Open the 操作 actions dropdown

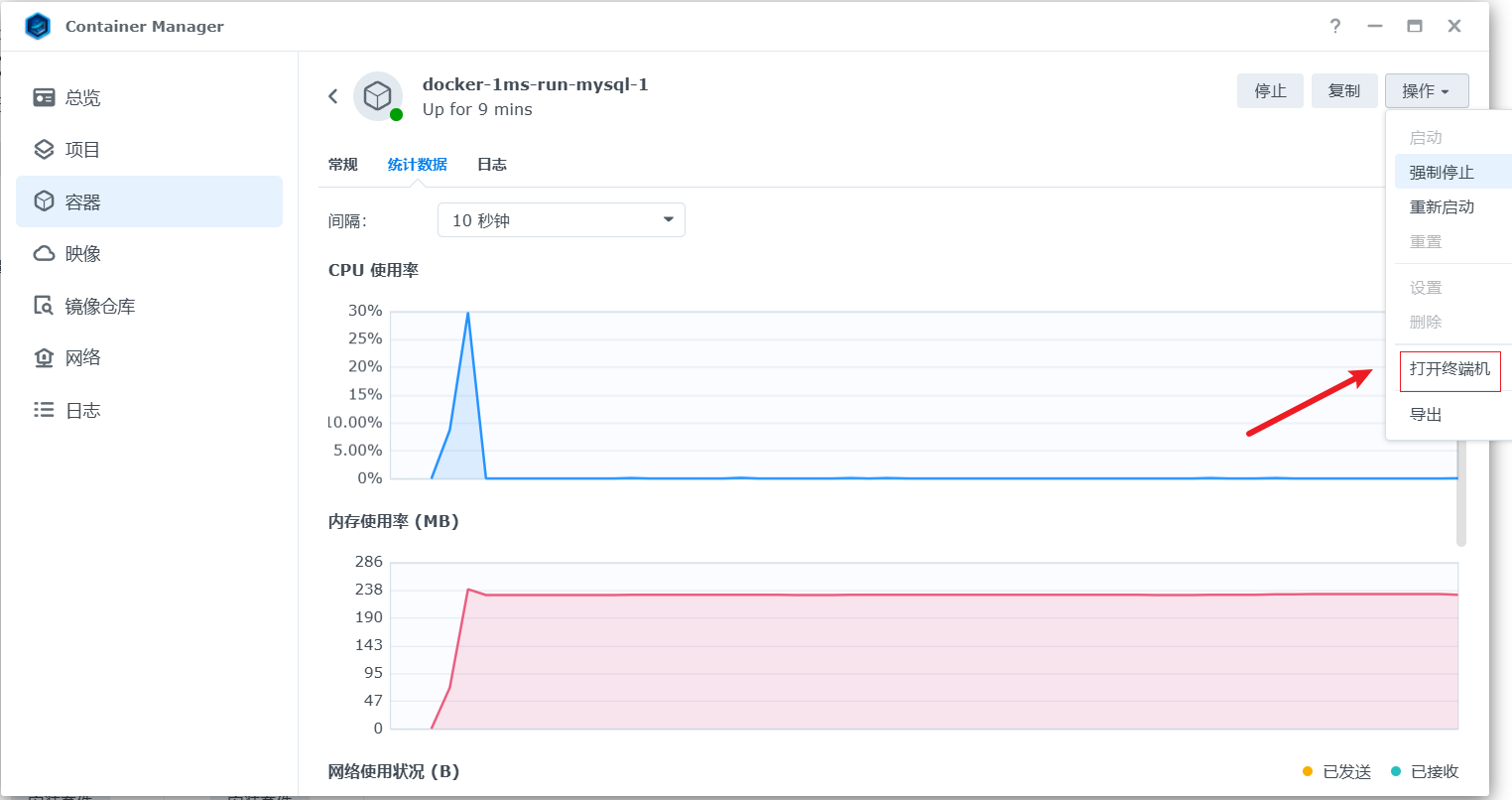click(1426, 90)
